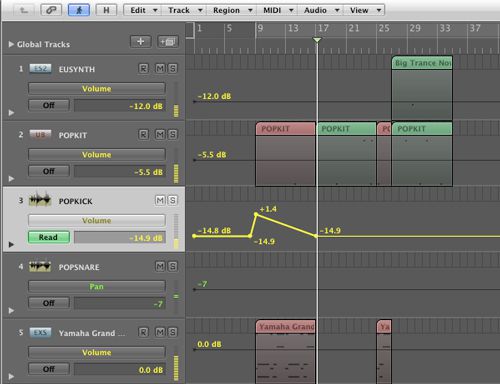This screenshot has height=384, width=500.
Task: Click the waveform icon on POPKICK track
Action: click(x=40, y=199)
